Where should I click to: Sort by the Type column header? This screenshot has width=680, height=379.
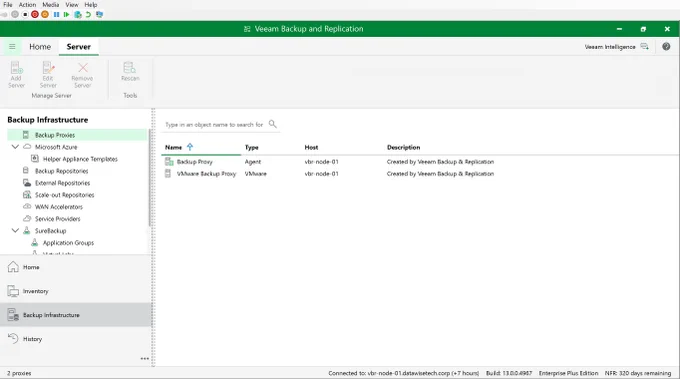[252, 147]
